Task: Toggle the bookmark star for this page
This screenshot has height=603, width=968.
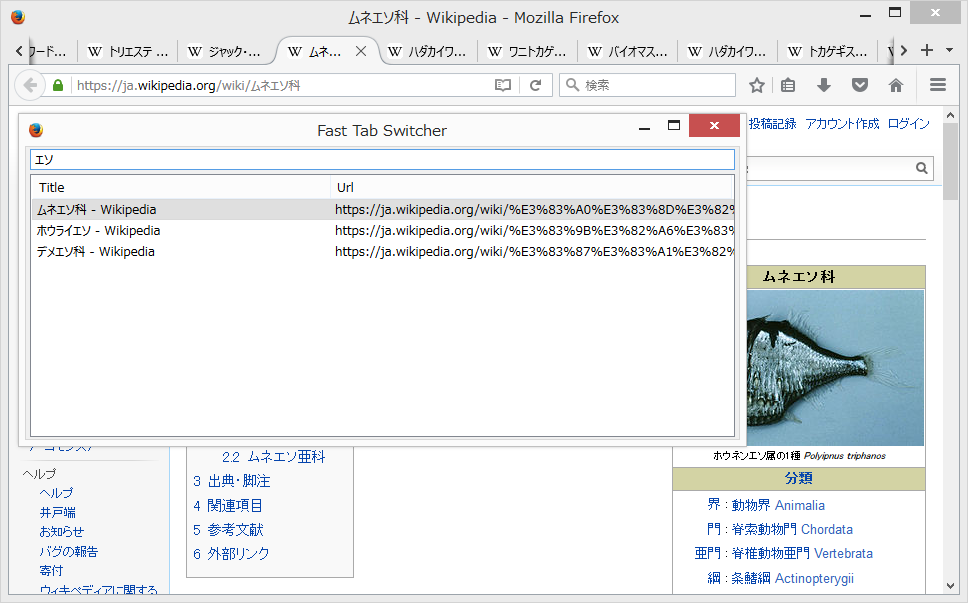Action: 757,85
